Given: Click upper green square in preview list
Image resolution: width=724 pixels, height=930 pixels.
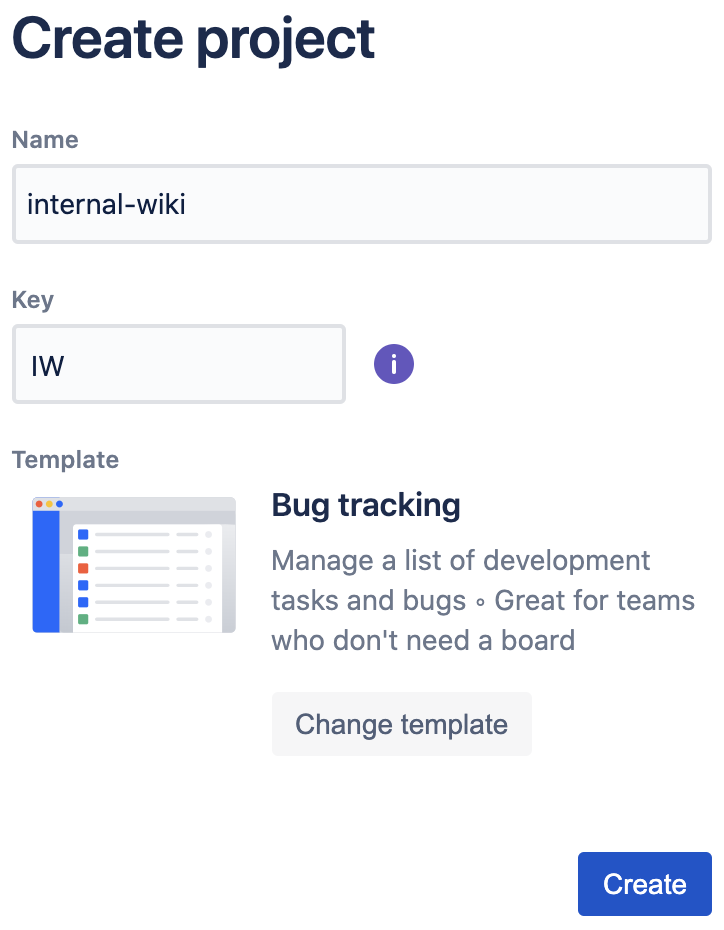Looking at the screenshot, I should pyautogui.click(x=83, y=551).
